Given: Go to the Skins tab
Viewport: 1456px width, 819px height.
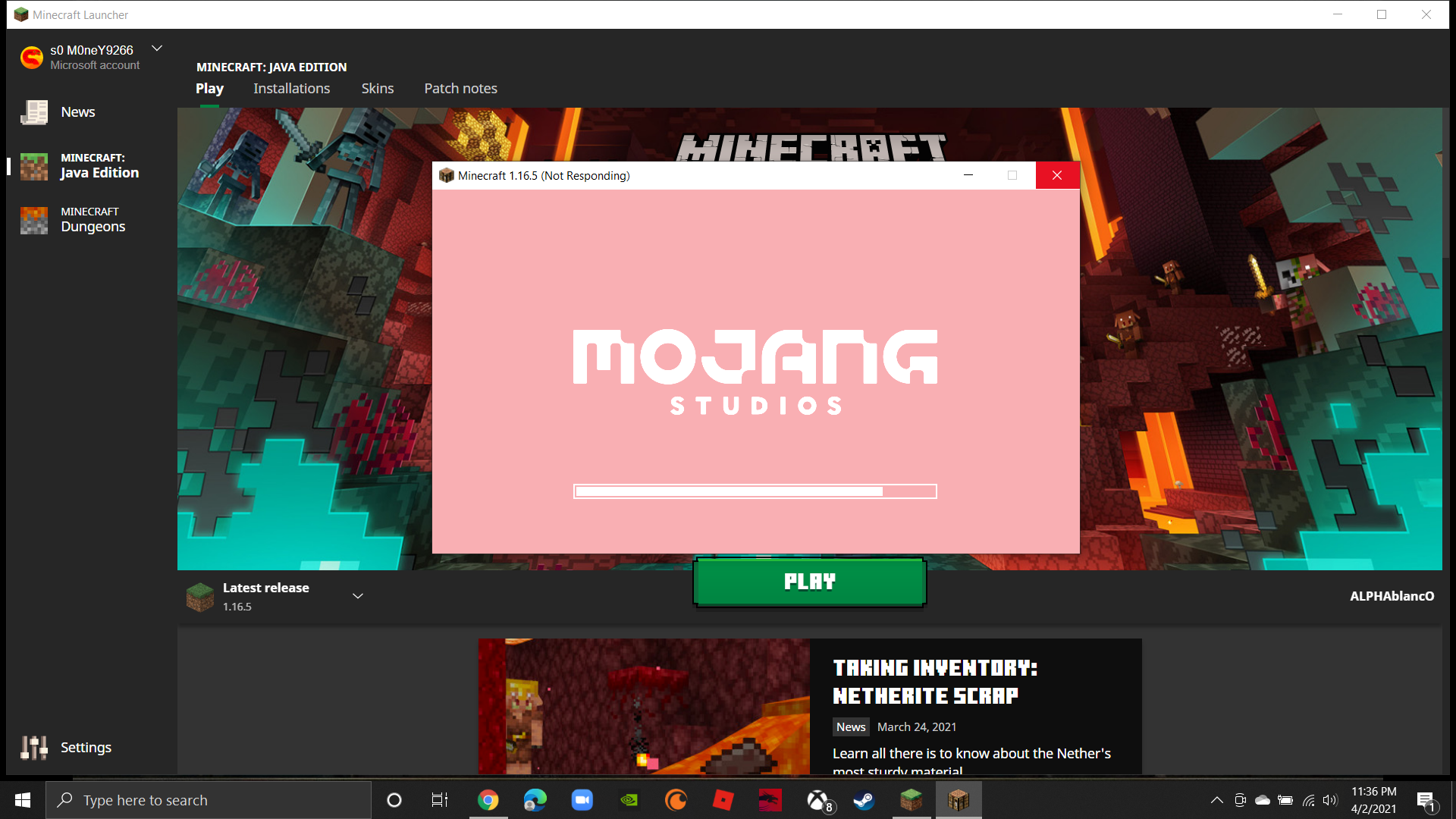Looking at the screenshot, I should pos(377,89).
